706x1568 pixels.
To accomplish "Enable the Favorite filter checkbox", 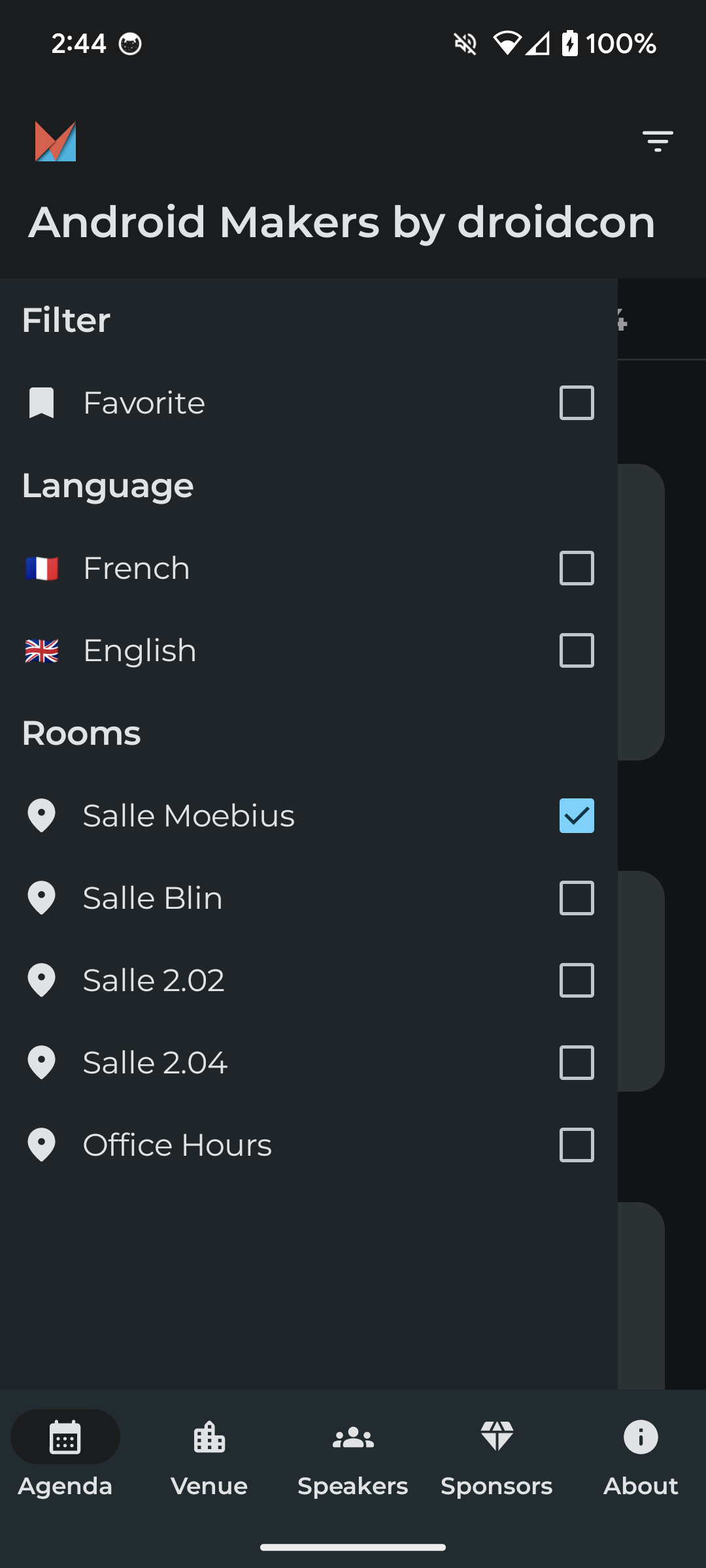I will (x=577, y=402).
